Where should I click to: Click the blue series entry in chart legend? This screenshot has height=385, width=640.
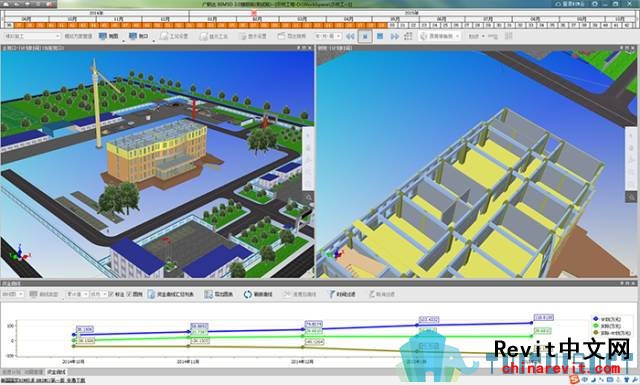[607, 319]
